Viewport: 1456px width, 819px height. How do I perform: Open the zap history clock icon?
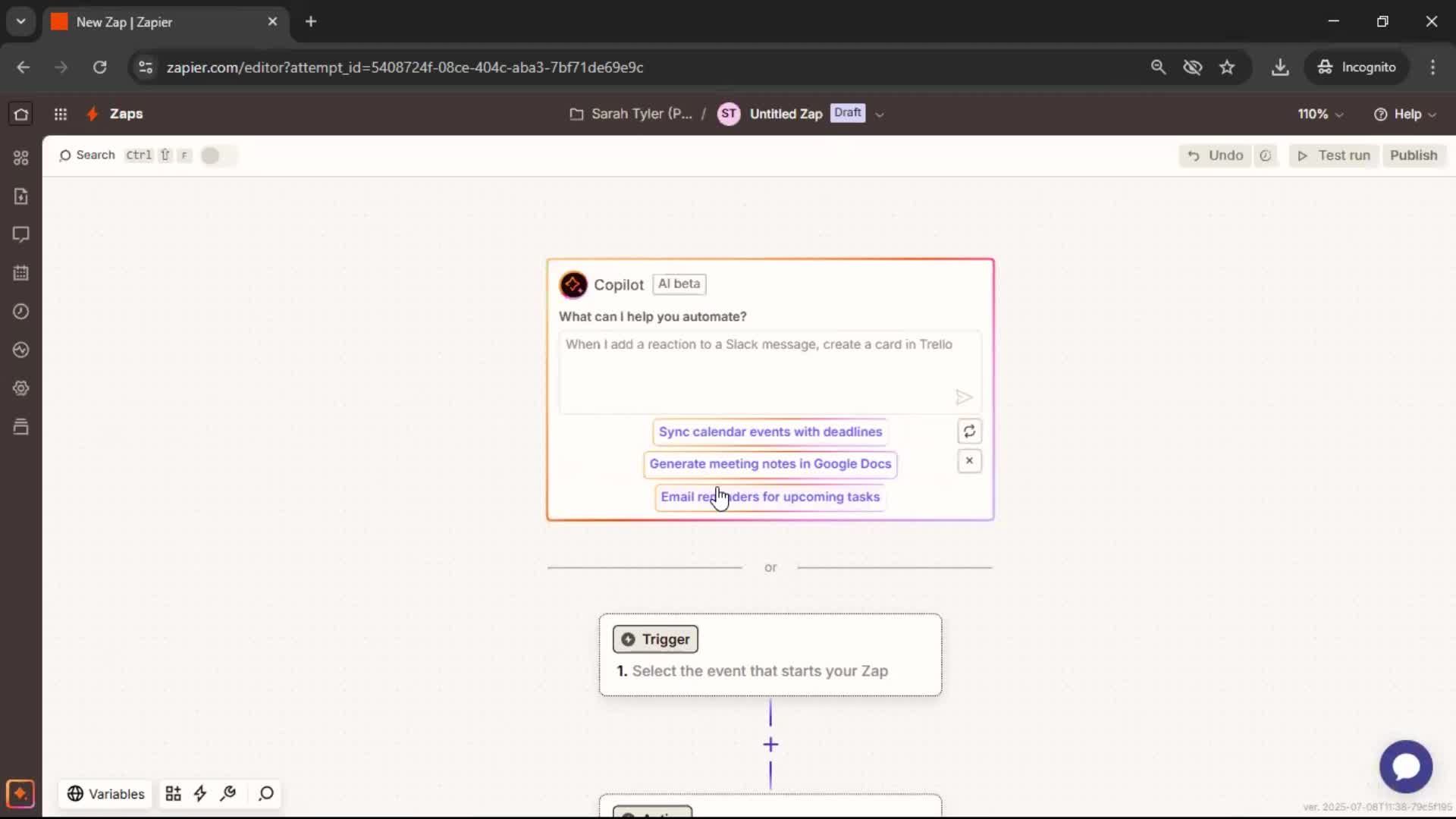coord(20,312)
